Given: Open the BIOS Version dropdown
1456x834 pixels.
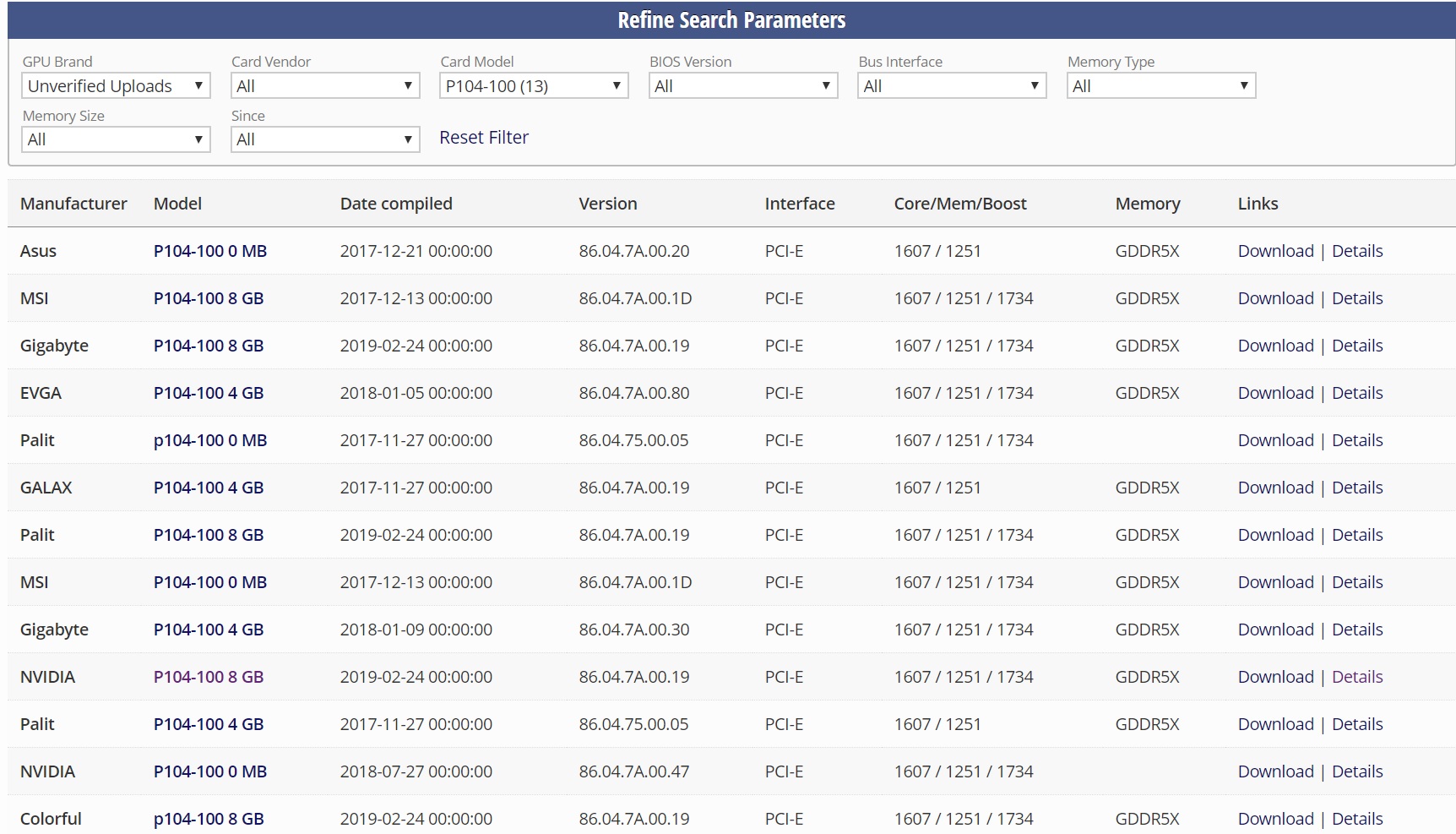Looking at the screenshot, I should (x=743, y=85).
